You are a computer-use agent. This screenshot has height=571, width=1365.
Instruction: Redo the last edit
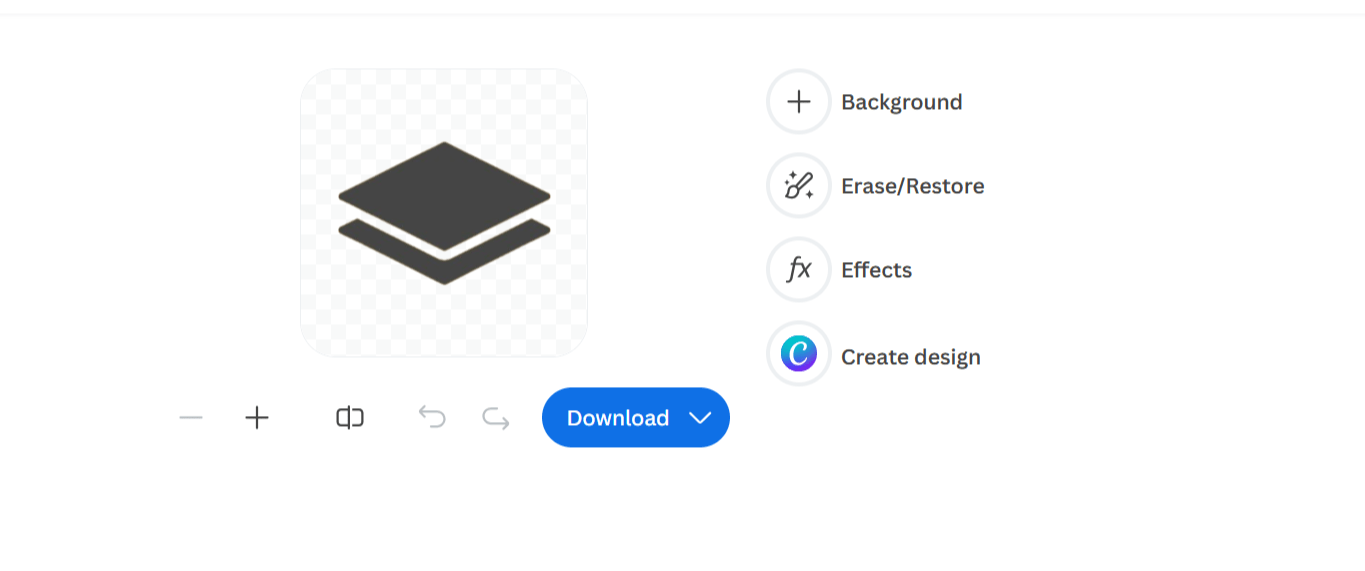(x=496, y=418)
